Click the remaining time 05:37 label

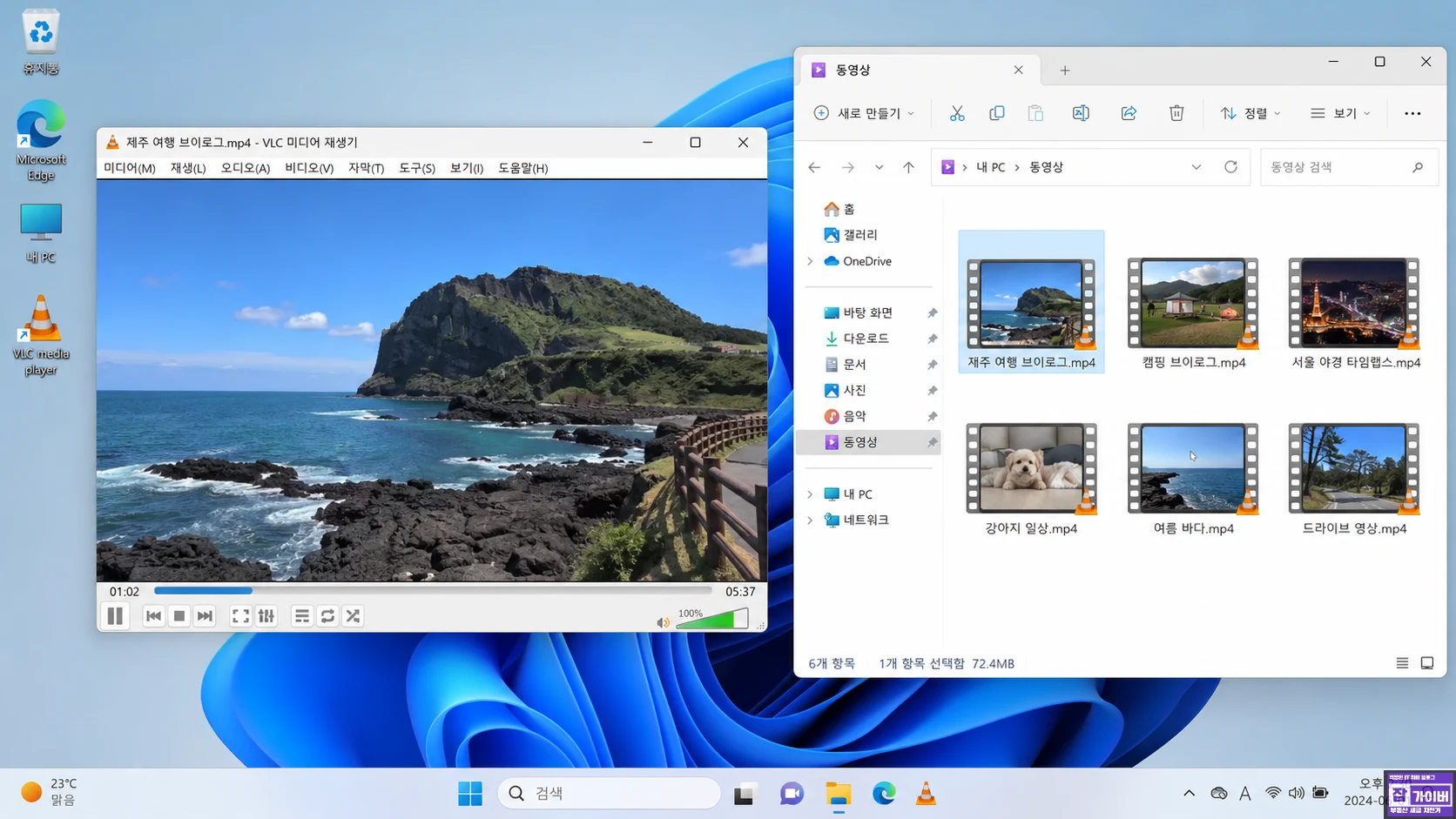740,592
